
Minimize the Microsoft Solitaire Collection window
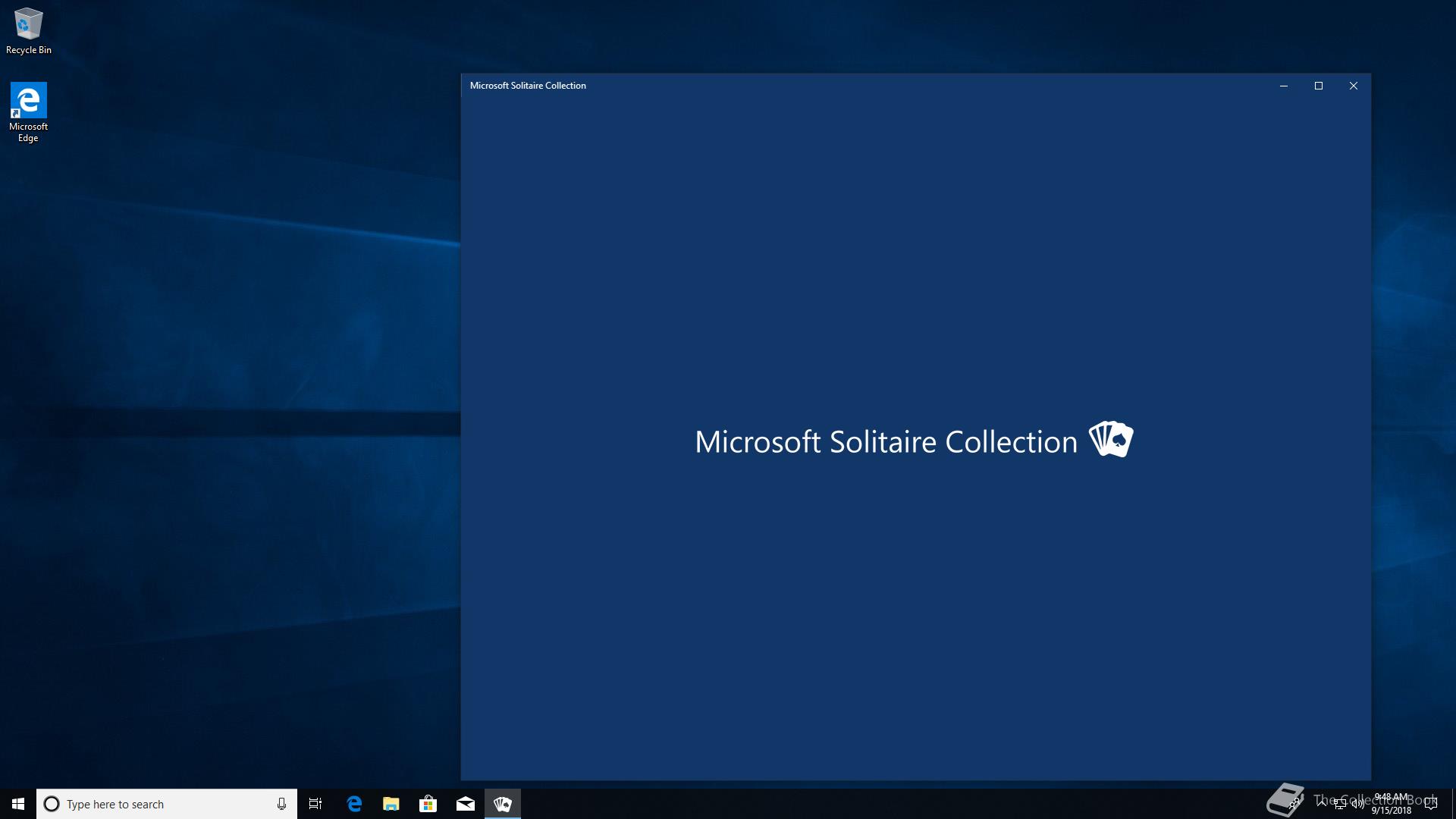click(x=1284, y=86)
